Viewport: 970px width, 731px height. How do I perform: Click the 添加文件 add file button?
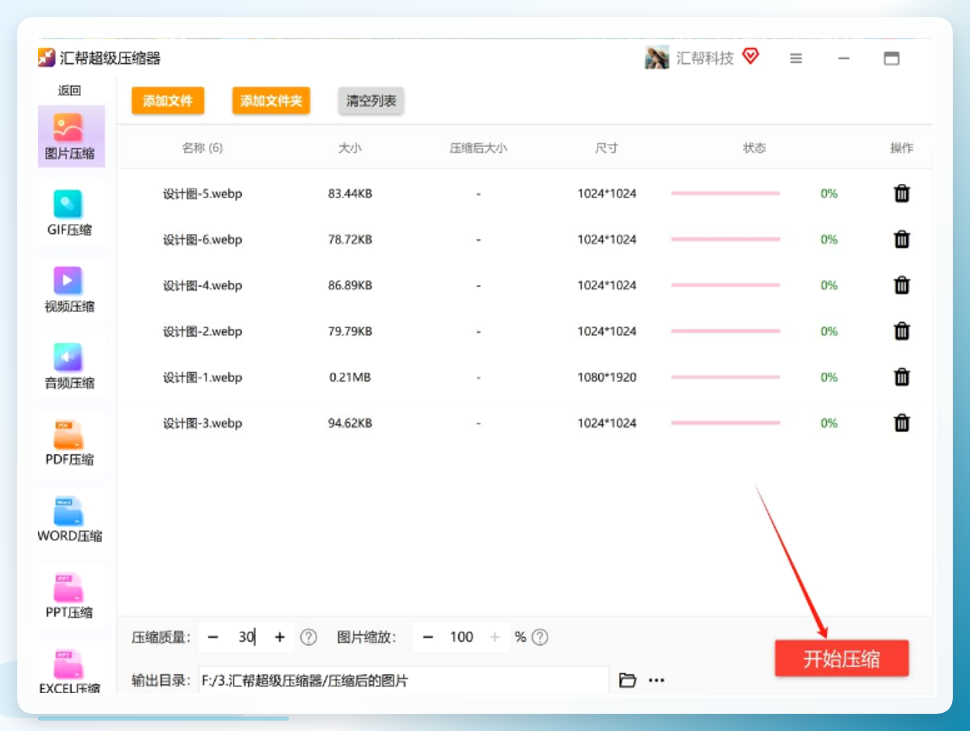coord(168,101)
